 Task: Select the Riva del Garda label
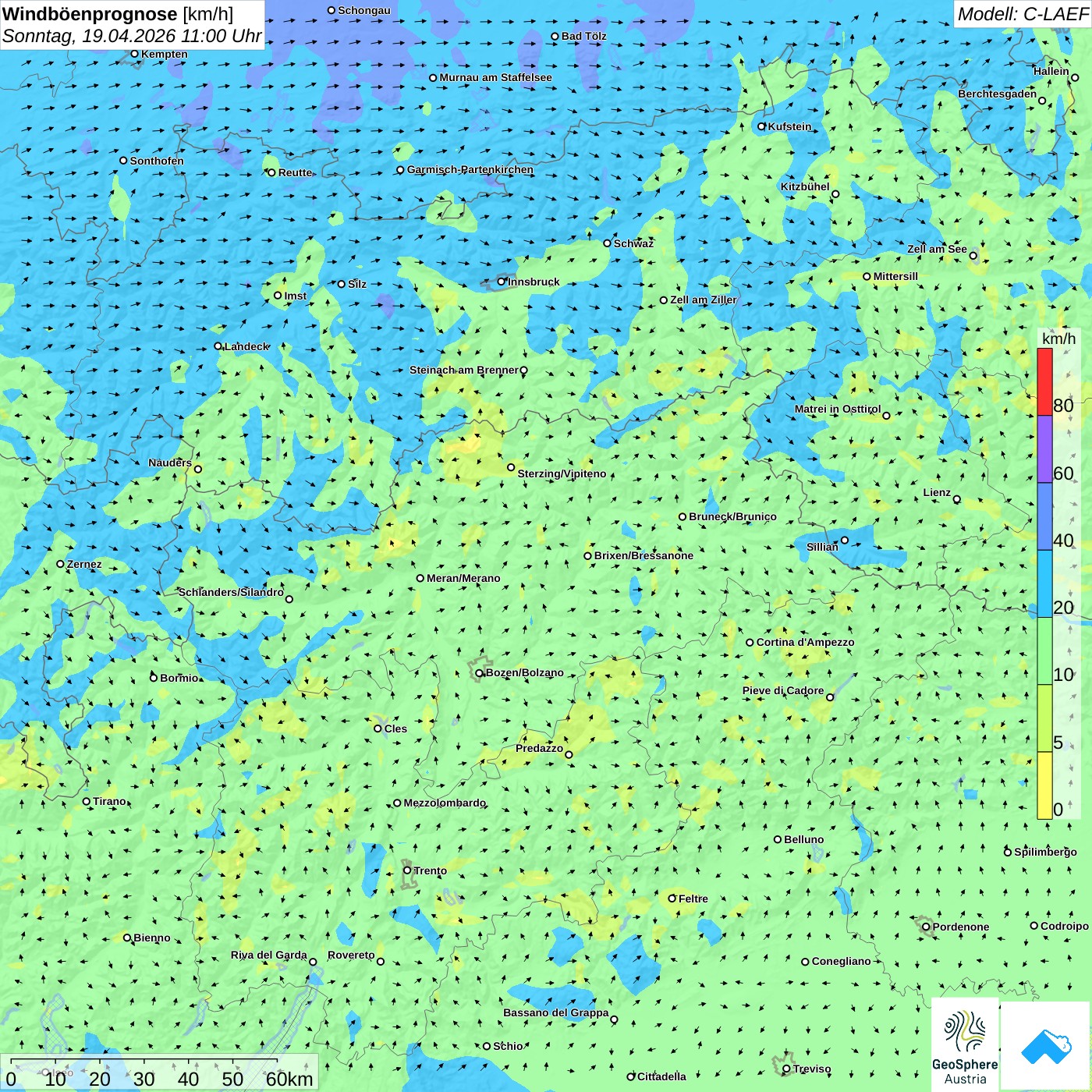pos(269,955)
